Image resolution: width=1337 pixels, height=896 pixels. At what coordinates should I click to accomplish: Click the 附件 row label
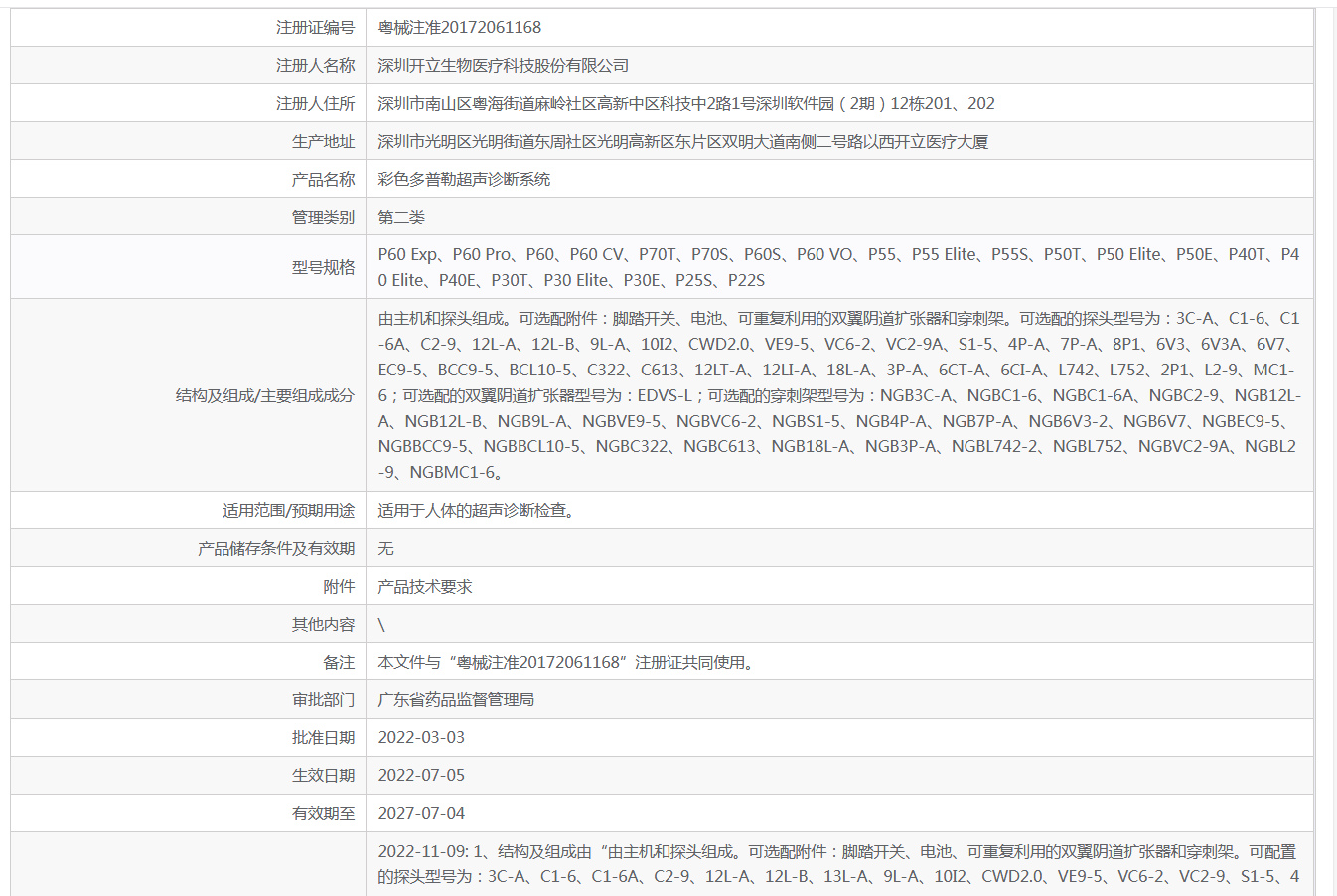pos(339,586)
